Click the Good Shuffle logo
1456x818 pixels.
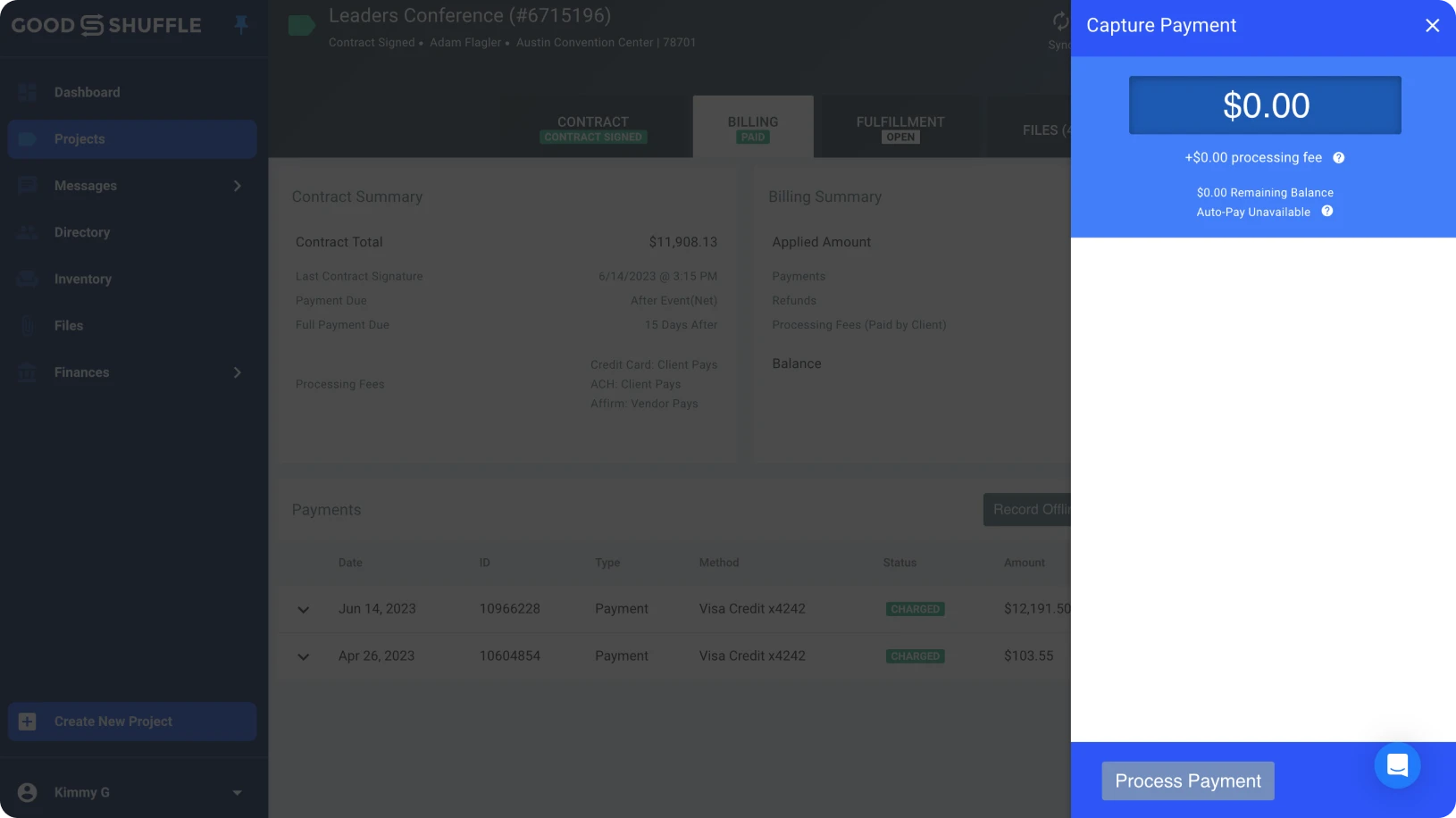click(106, 25)
